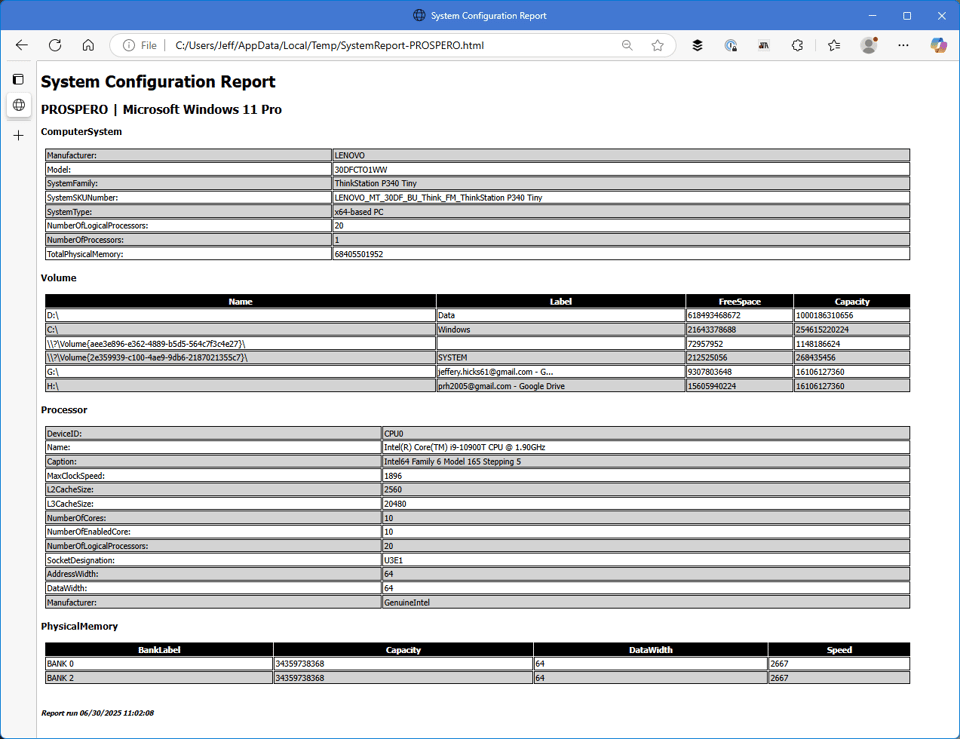Open the Favorites list icon
This screenshot has height=739, width=960.
click(x=834, y=45)
